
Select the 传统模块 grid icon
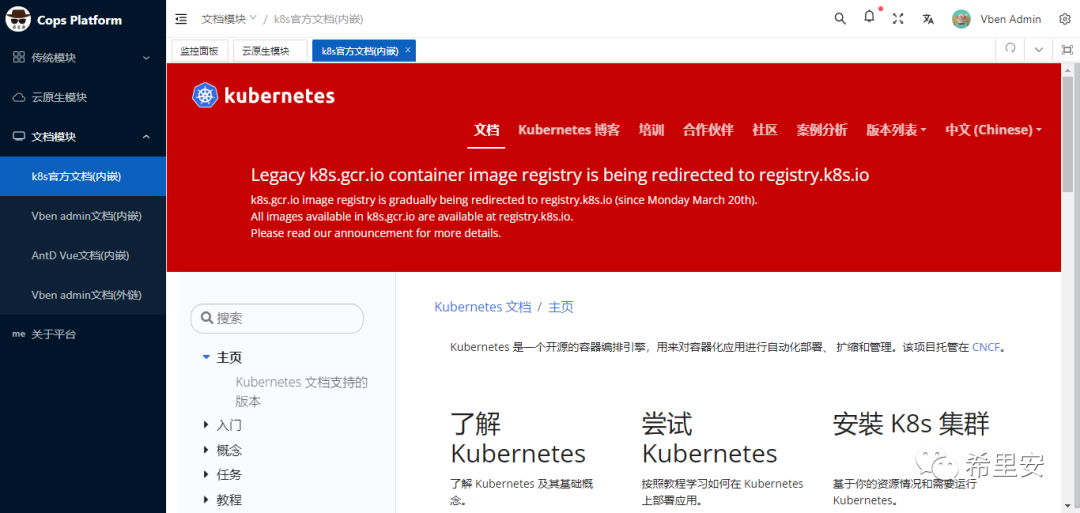(19, 58)
